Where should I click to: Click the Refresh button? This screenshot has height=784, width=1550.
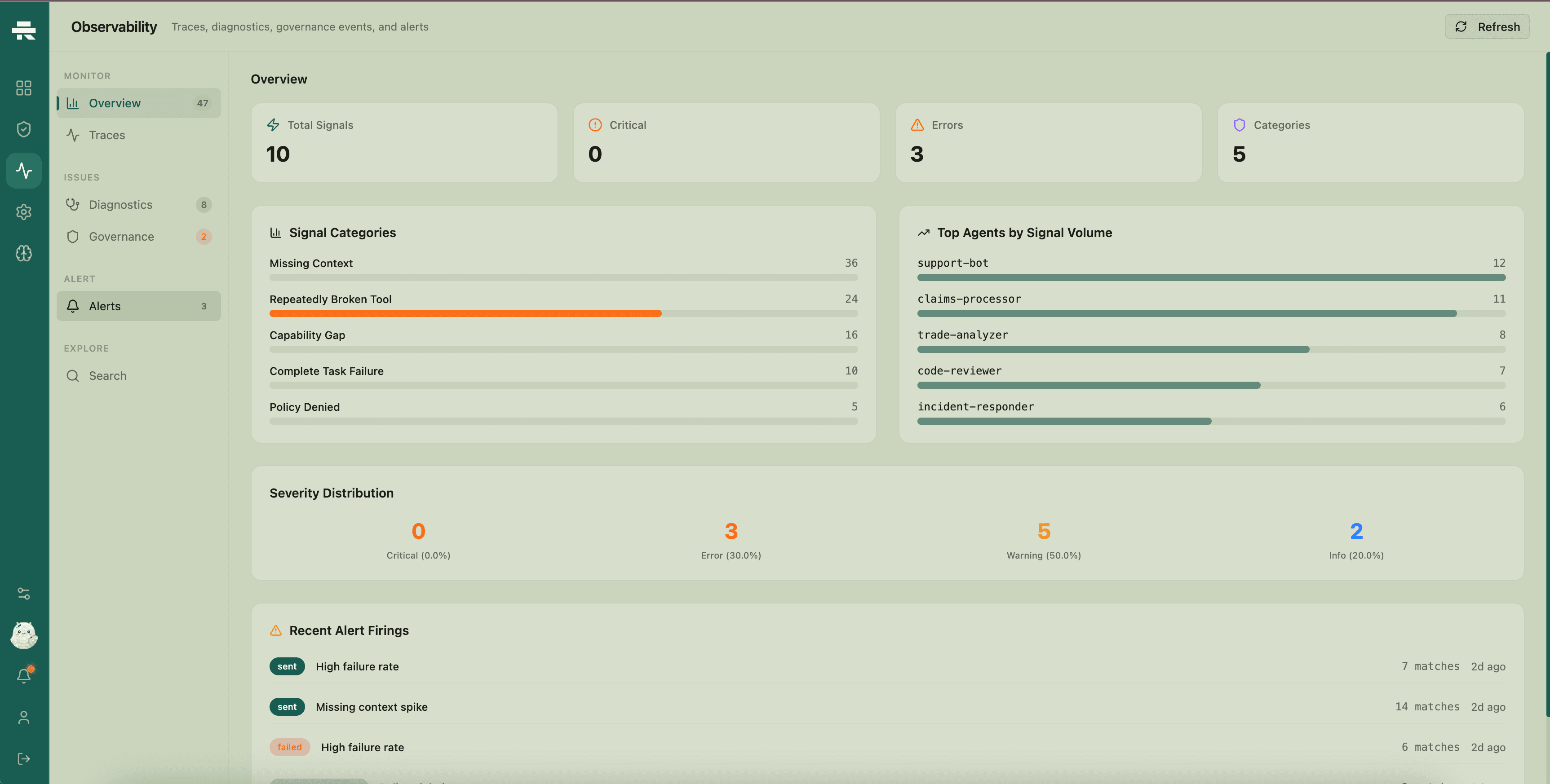click(x=1487, y=27)
